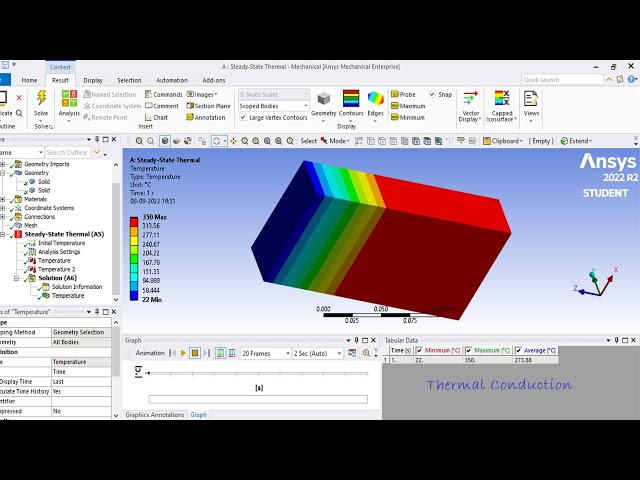Screen dimensions: 640x480
Task: Open the Edges display icon
Action: (x=376, y=98)
